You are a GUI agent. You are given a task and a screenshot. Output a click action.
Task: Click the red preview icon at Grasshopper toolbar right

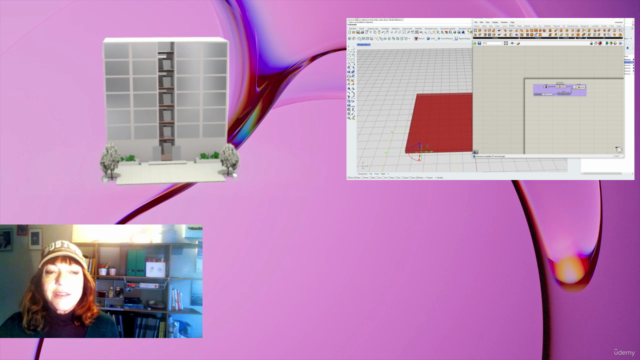point(600,43)
